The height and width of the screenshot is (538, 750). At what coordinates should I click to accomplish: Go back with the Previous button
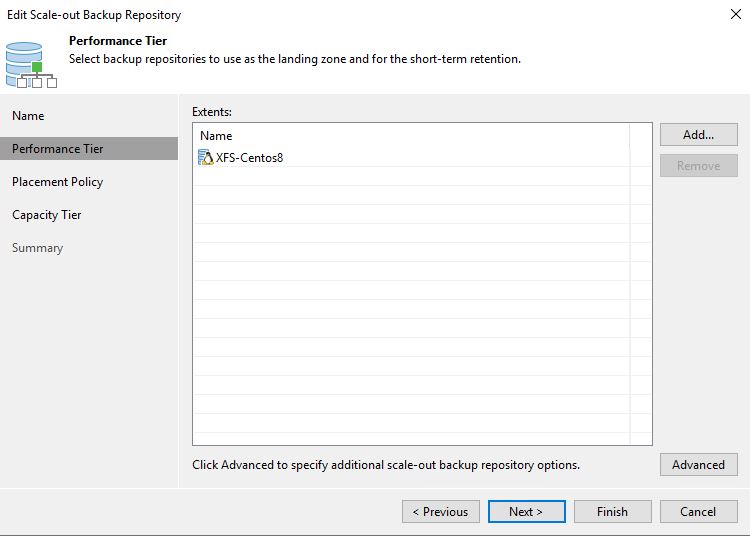click(x=441, y=512)
